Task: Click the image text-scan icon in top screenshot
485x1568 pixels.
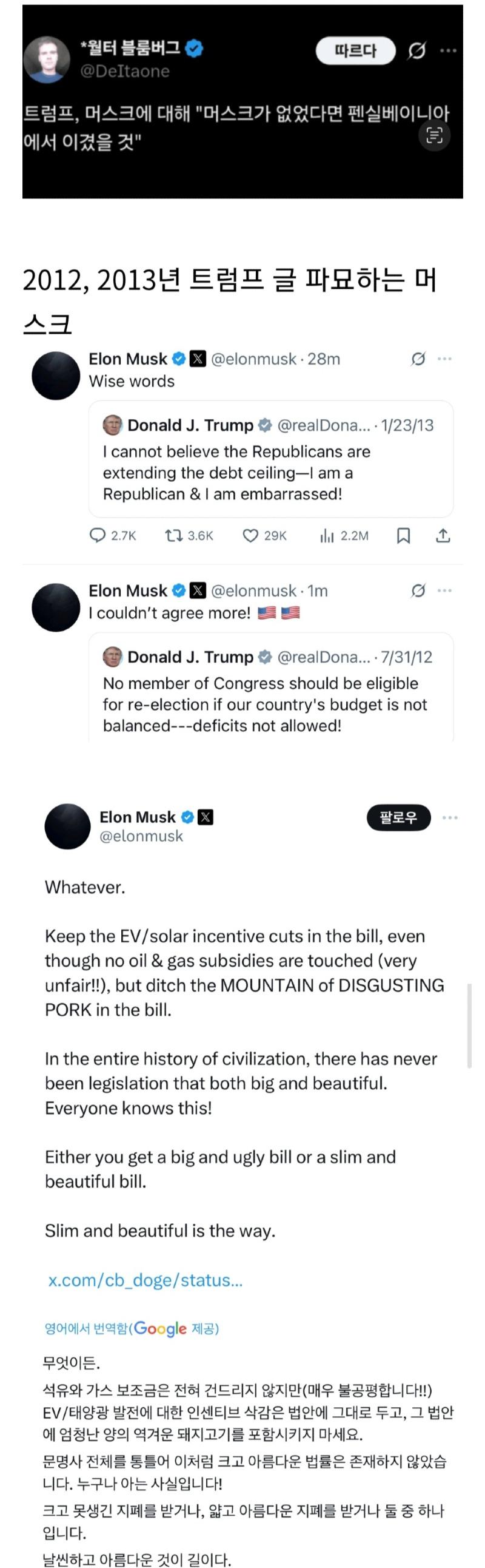Action: click(x=435, y=135)
